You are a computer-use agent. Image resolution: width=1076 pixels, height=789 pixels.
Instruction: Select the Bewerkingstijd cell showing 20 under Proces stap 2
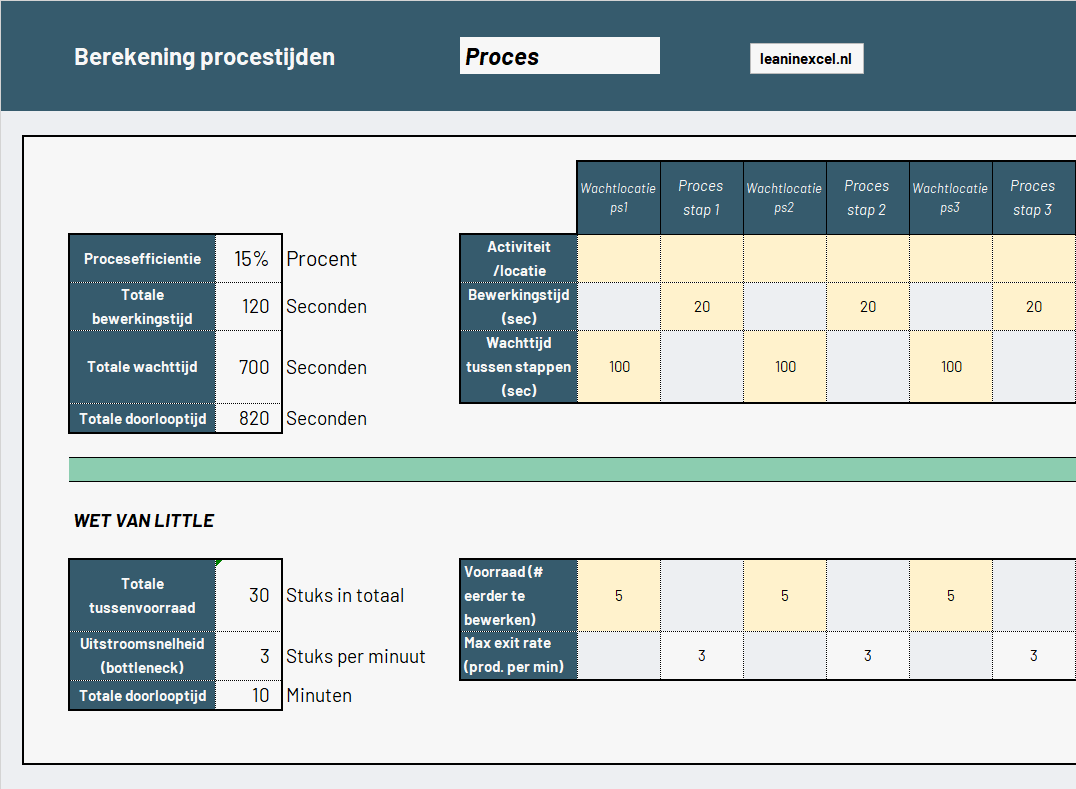867,306
